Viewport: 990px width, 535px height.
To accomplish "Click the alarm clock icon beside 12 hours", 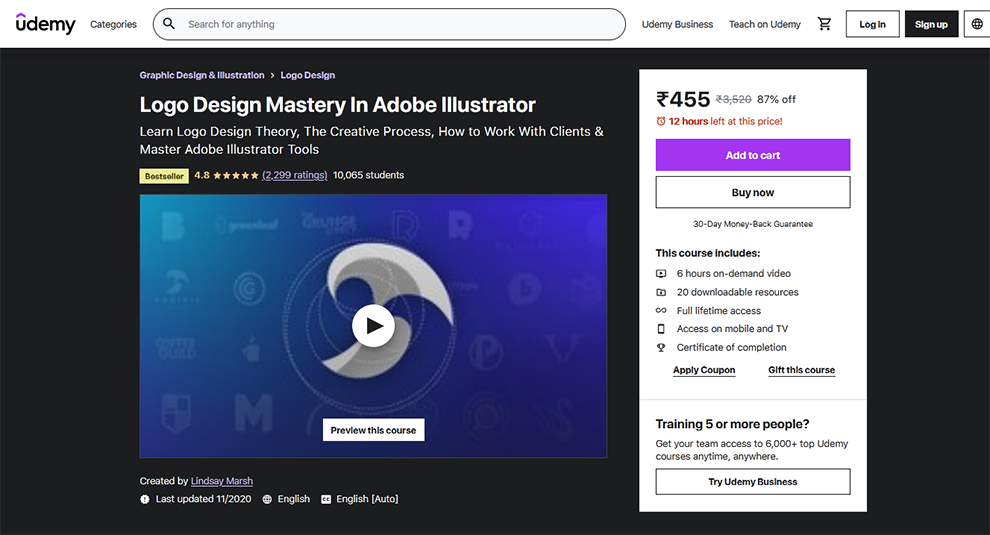I will [660, 121].
